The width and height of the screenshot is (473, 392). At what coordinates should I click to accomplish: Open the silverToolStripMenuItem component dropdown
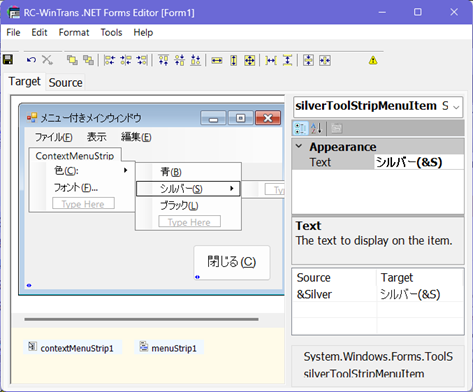pos(456,107)
